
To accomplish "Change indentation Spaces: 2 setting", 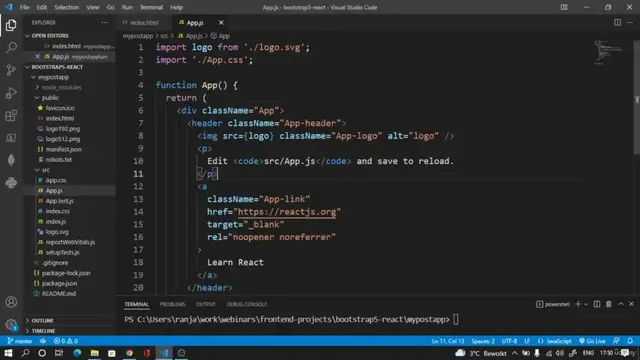I will pyautogui.click(x=483, y=341).
